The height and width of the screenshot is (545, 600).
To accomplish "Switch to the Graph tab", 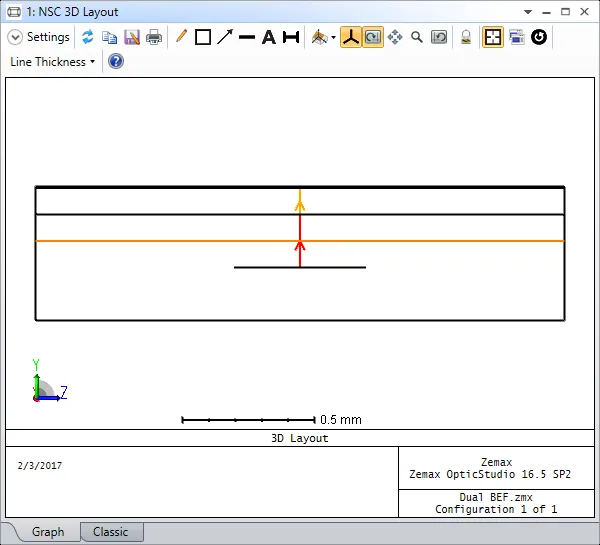I will [48, 532].
